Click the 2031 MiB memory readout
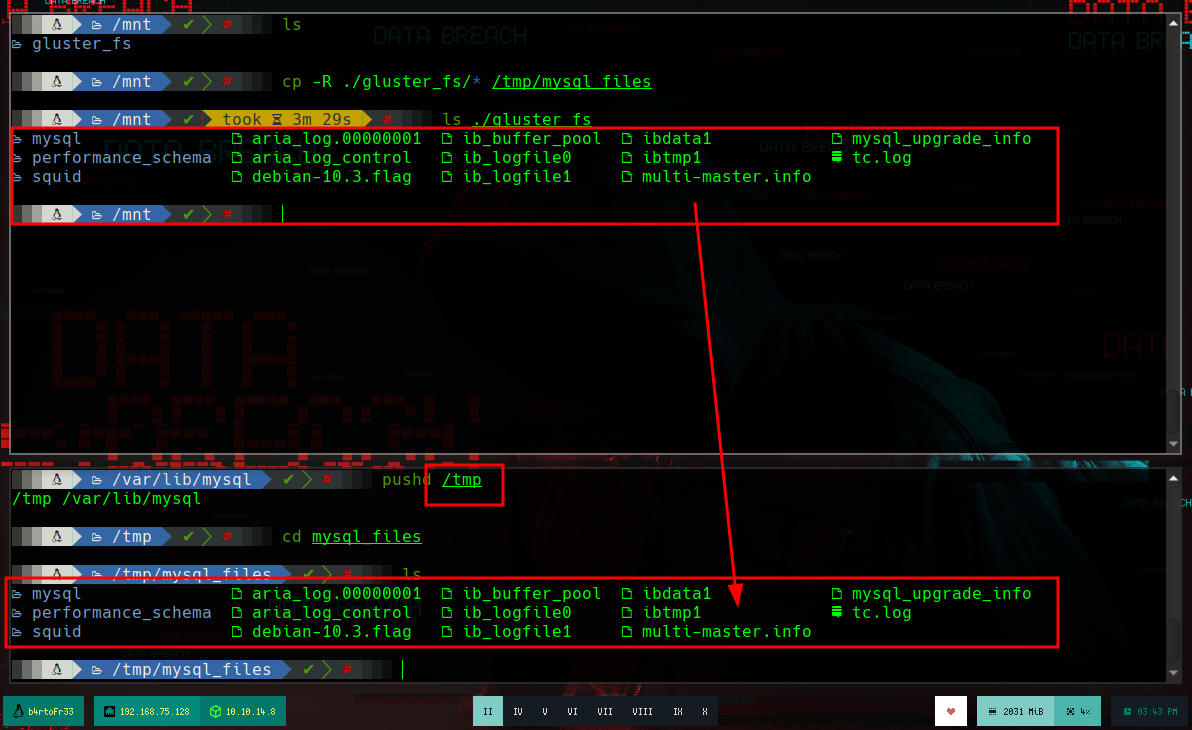This screenshot has width=1192, height=730. 1023,712
